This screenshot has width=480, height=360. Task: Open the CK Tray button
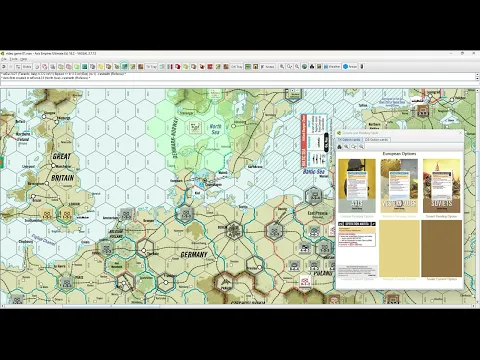point(236,67)
